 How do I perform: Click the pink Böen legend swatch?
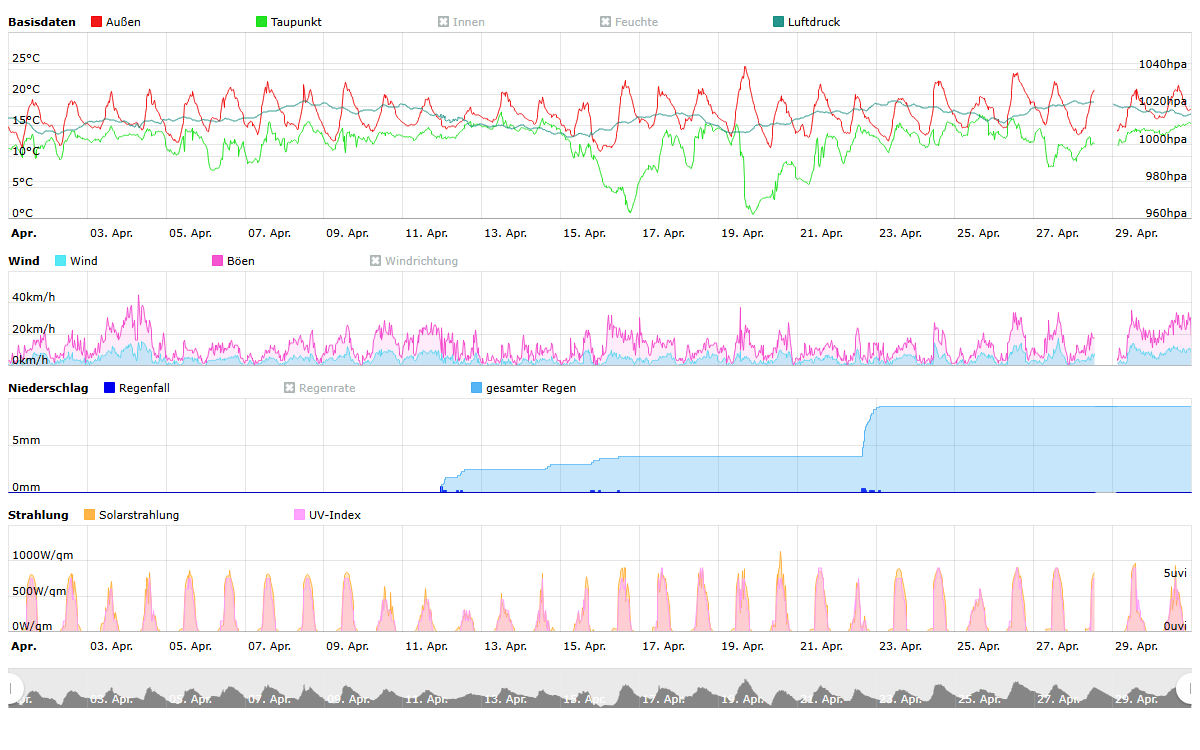click(218, 261)
